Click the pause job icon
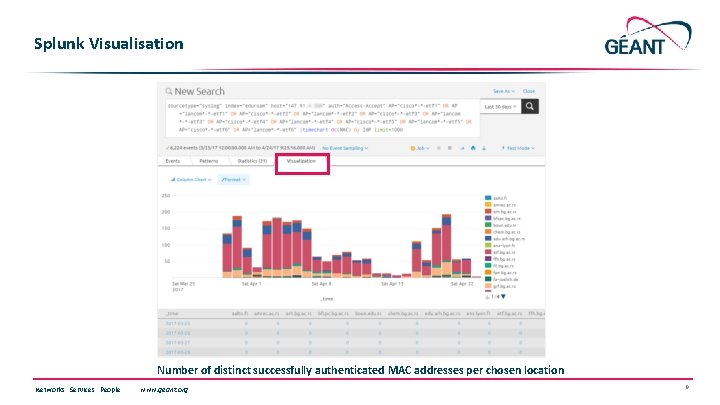 coord(439,148)
